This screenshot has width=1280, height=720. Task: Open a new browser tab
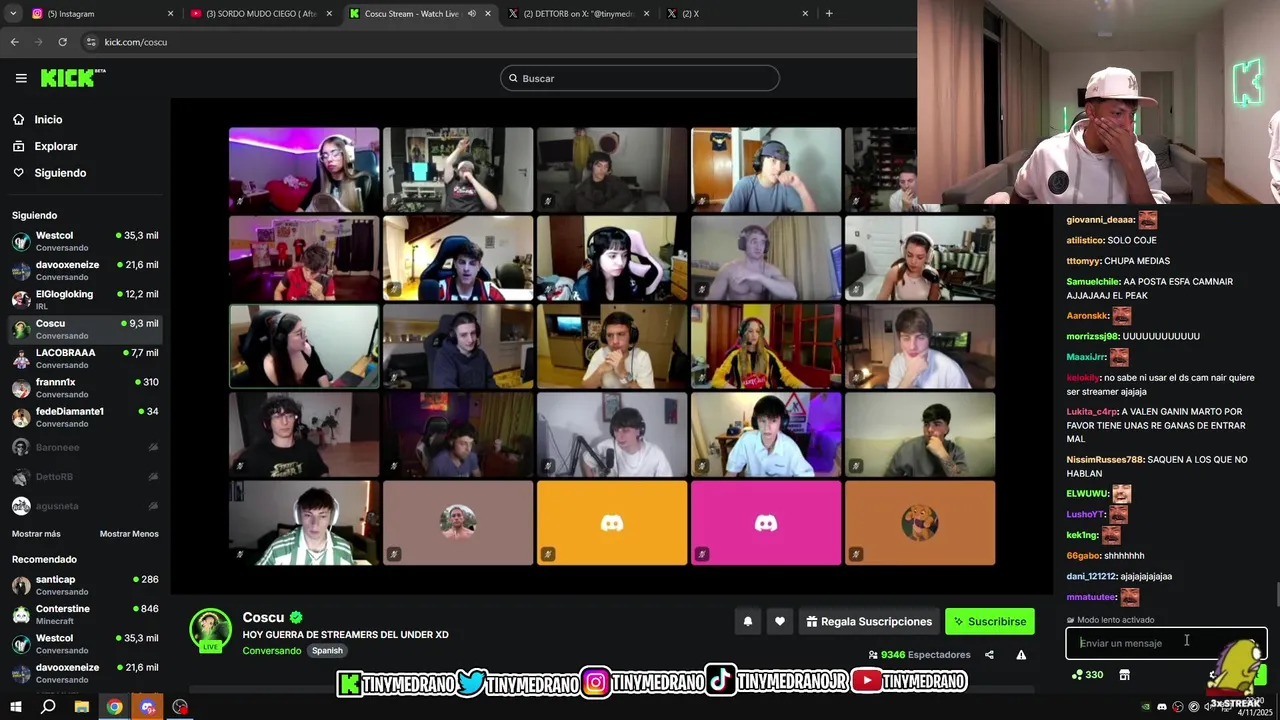coord(829,13)
